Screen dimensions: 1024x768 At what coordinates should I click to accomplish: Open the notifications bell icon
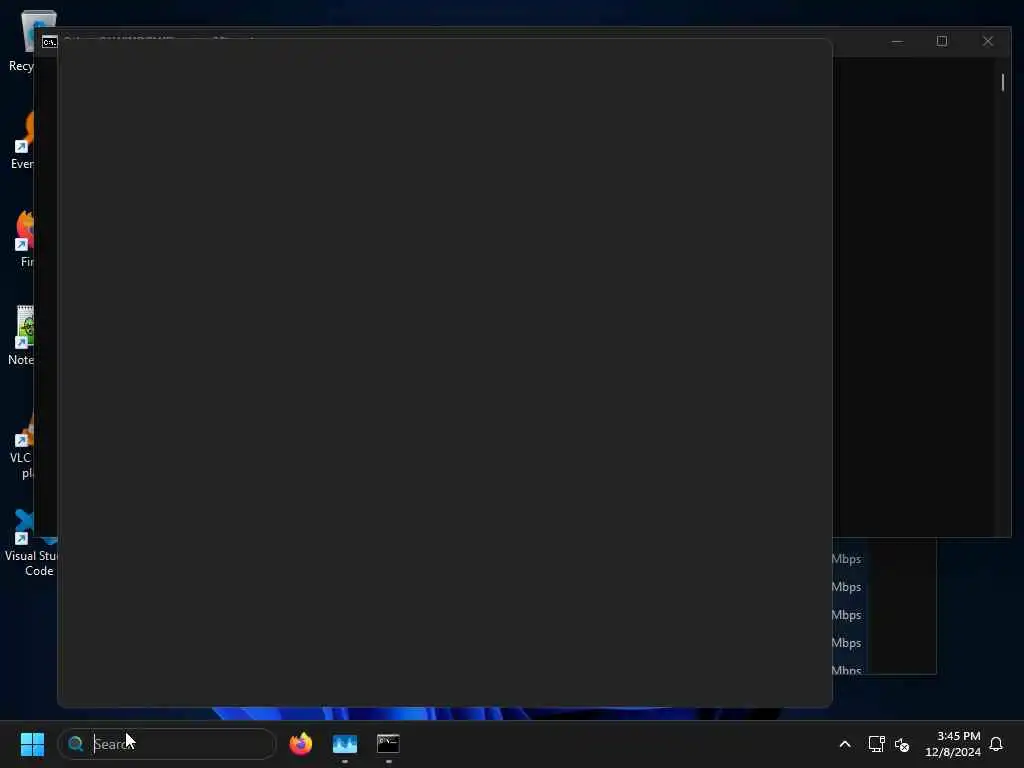click(x=996, y=744)
